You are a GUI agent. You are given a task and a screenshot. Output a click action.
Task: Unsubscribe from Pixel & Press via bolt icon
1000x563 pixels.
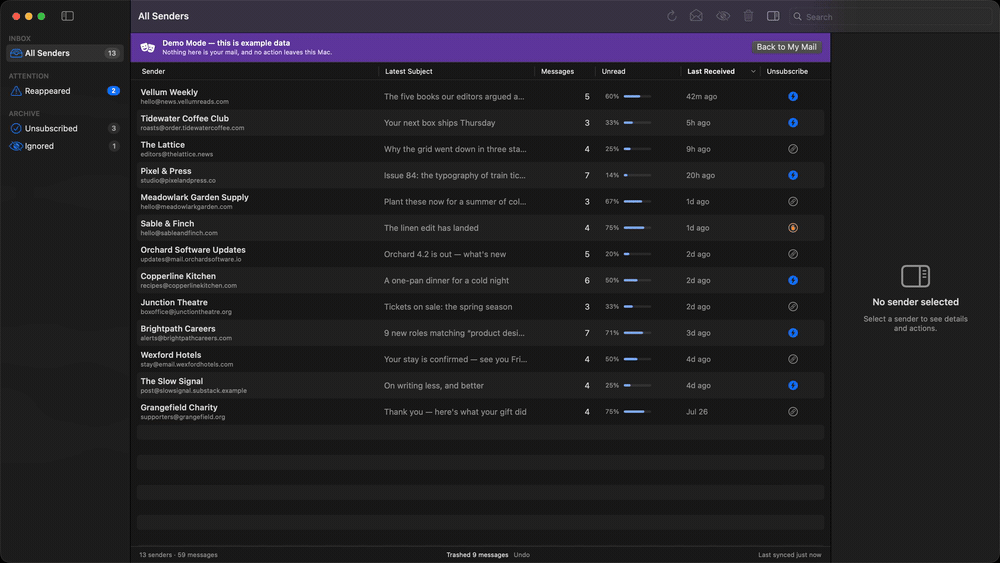(x=793, y=175)
